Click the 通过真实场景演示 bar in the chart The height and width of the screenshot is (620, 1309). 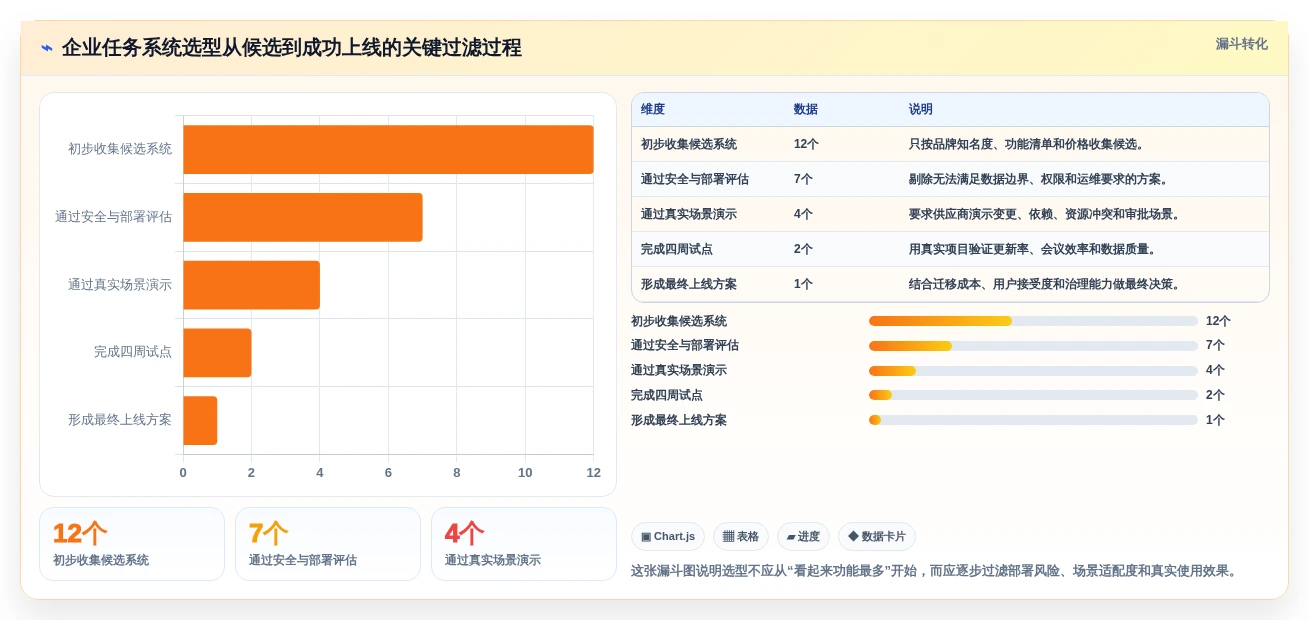click(x=251, y=285)
